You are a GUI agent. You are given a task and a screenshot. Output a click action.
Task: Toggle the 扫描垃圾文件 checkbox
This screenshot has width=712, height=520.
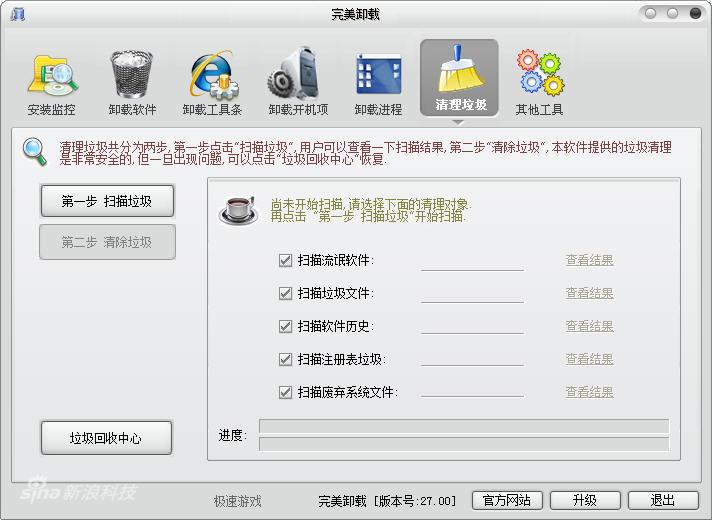(286, 294)
